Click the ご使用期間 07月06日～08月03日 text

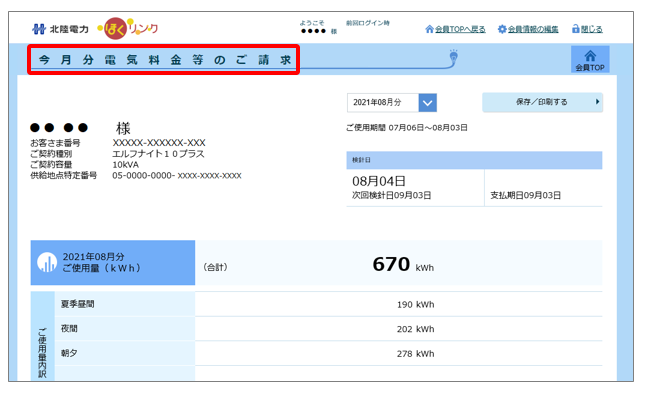(x=407, y=128)
